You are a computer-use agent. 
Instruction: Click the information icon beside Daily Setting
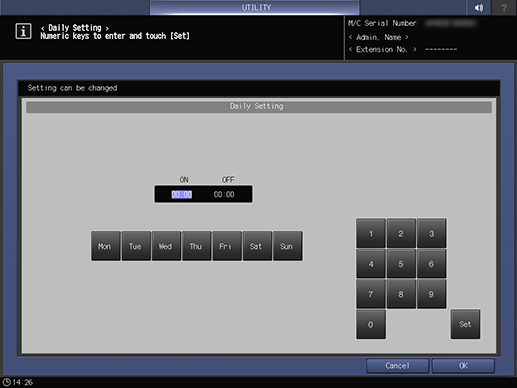[23, 31]
